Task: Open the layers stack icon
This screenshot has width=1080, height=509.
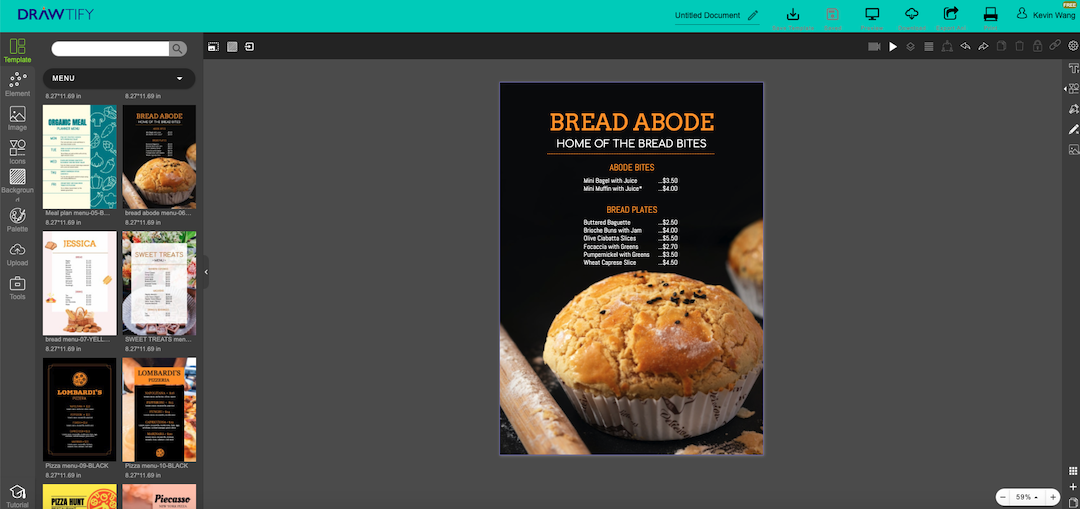Action: click(x=911, y=47)
